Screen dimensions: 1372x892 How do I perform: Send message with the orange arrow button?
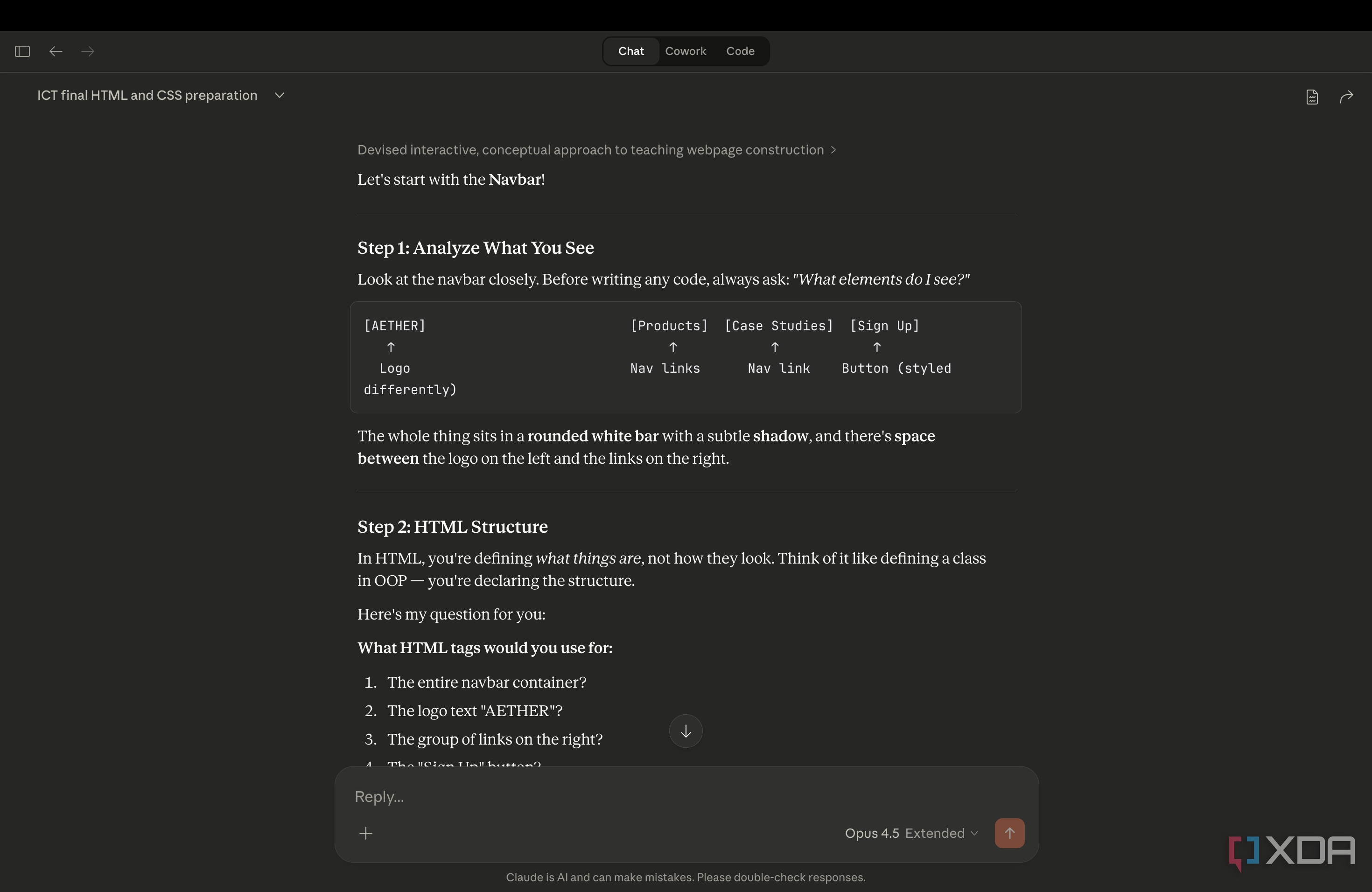(1009, 833)
